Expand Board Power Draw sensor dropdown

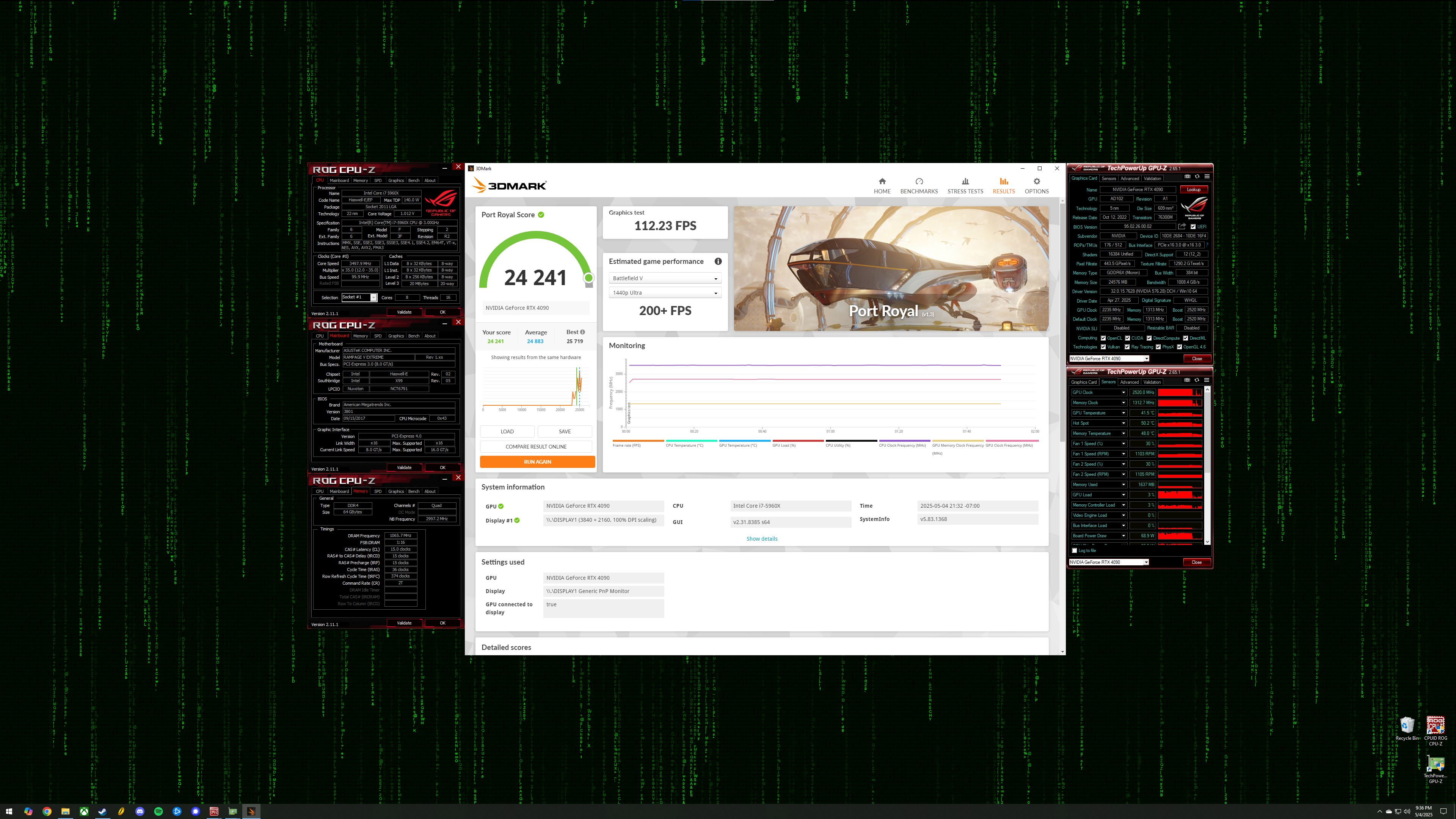pyautogui.click(x=1123, y=536)
